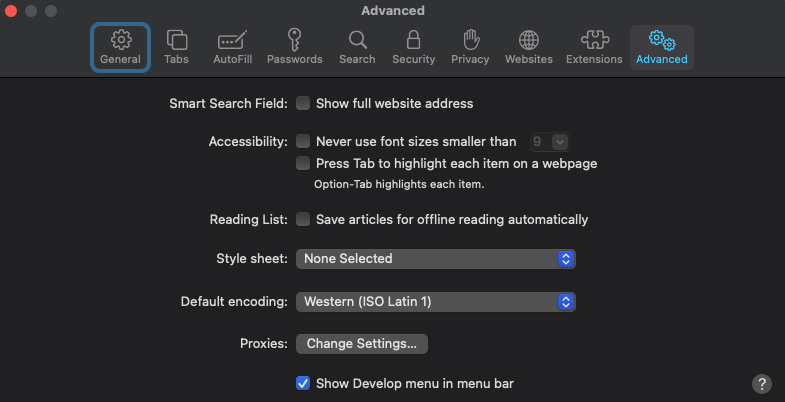Open the Extensions puzzle piece tab
The width and height of the screenshot is (785, 402).
point(594,48)
